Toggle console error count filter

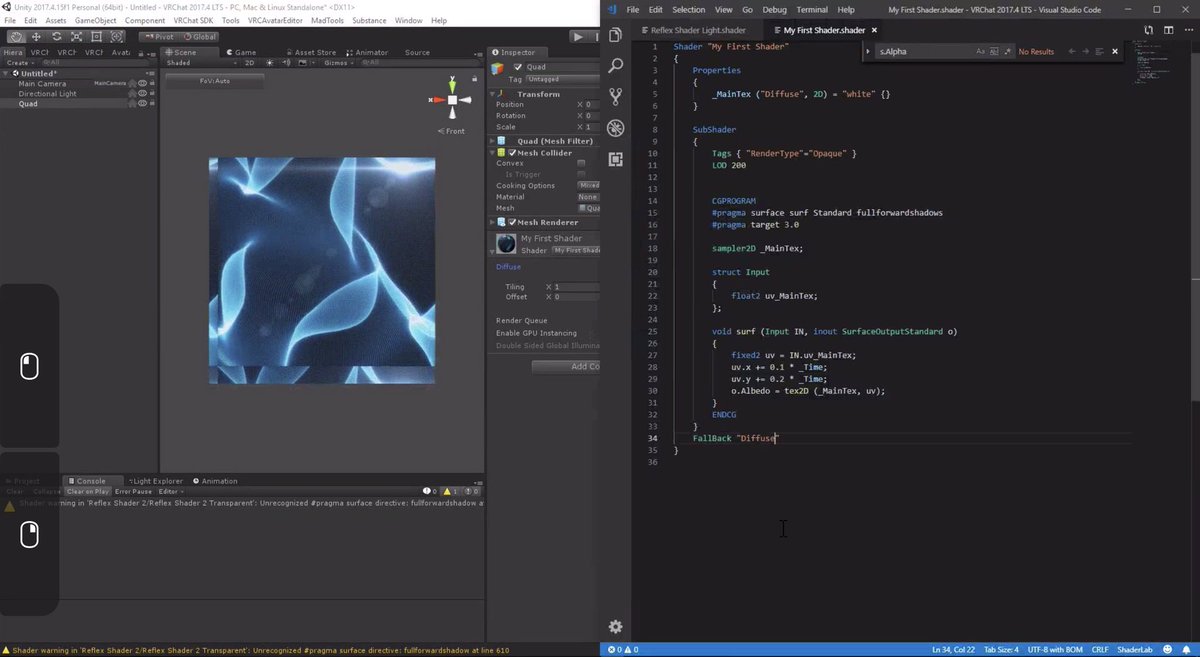click(470, 491)
